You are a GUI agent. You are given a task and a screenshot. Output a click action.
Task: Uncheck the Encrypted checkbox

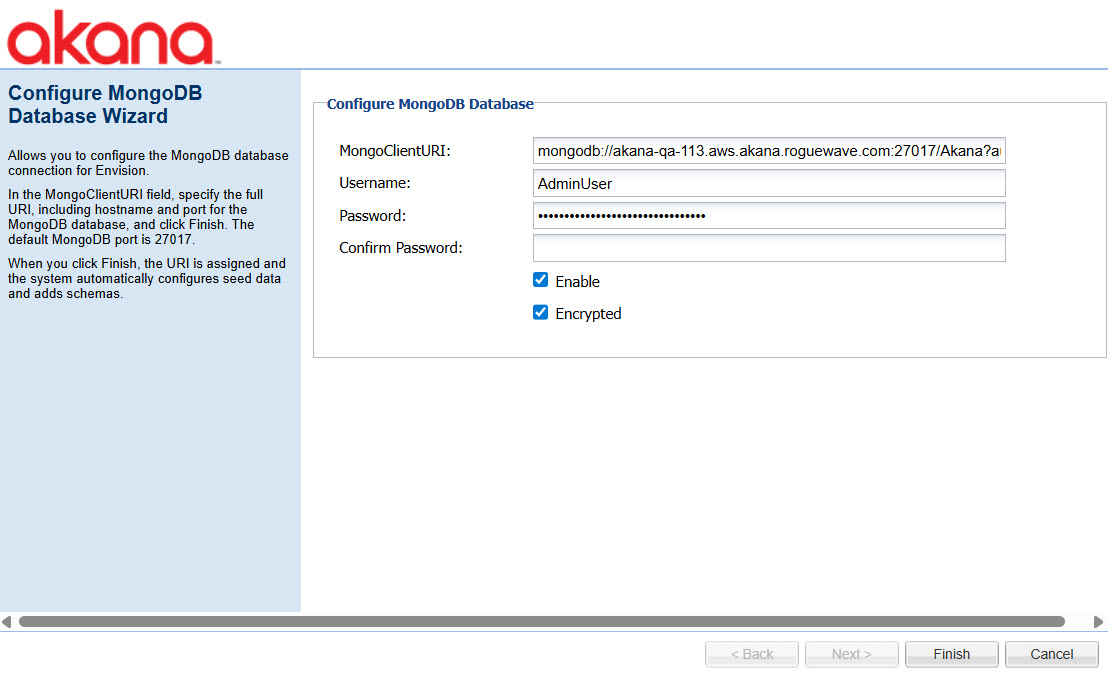pos(541,313)
